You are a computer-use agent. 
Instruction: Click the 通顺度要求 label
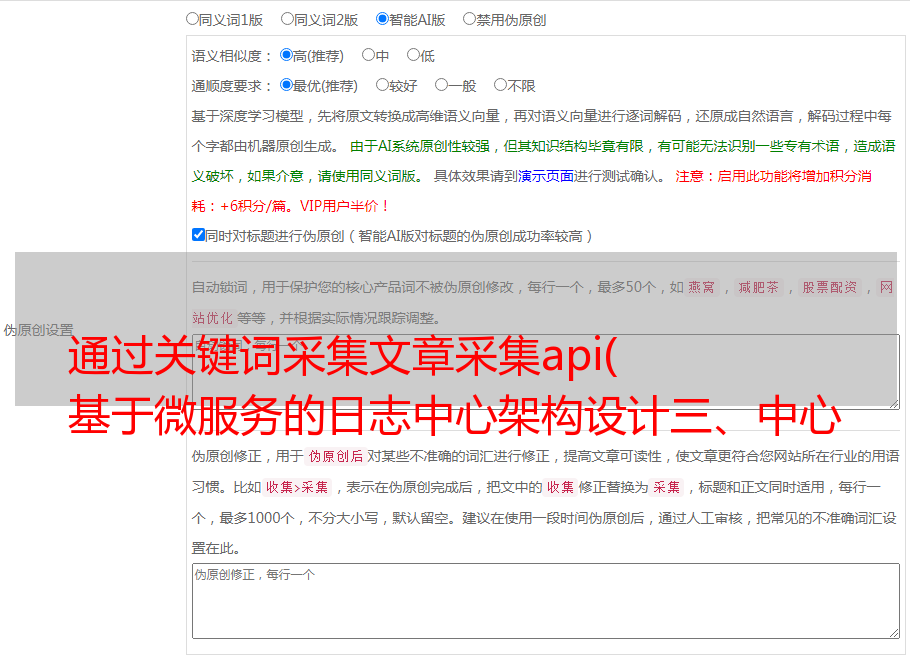click(231, 86)
